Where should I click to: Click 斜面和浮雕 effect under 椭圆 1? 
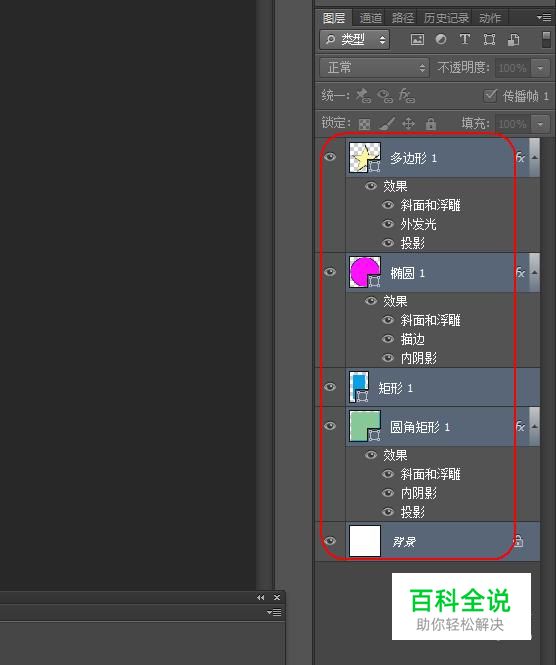430,320
